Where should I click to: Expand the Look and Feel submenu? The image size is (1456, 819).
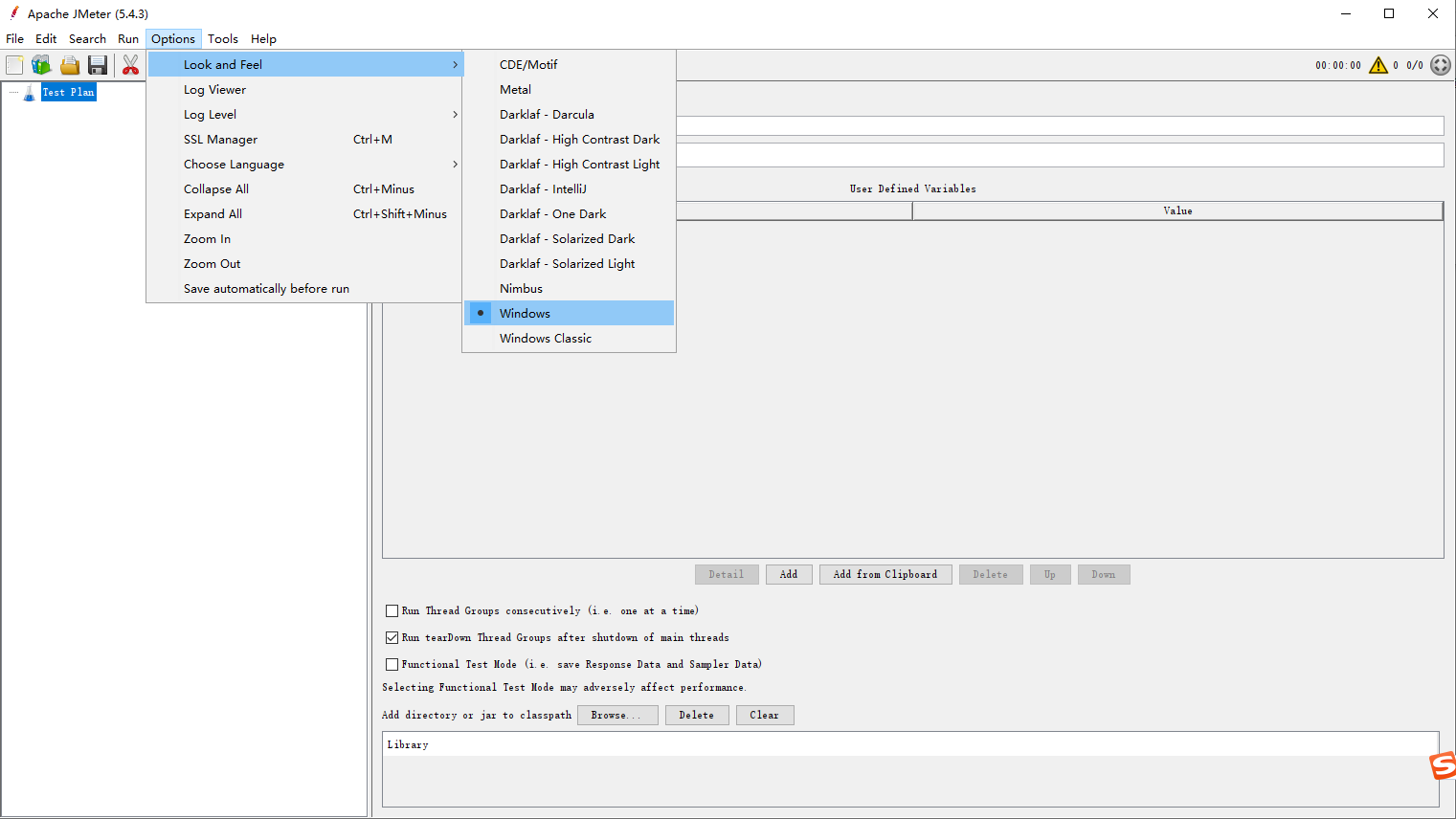[x=305, y=64]
